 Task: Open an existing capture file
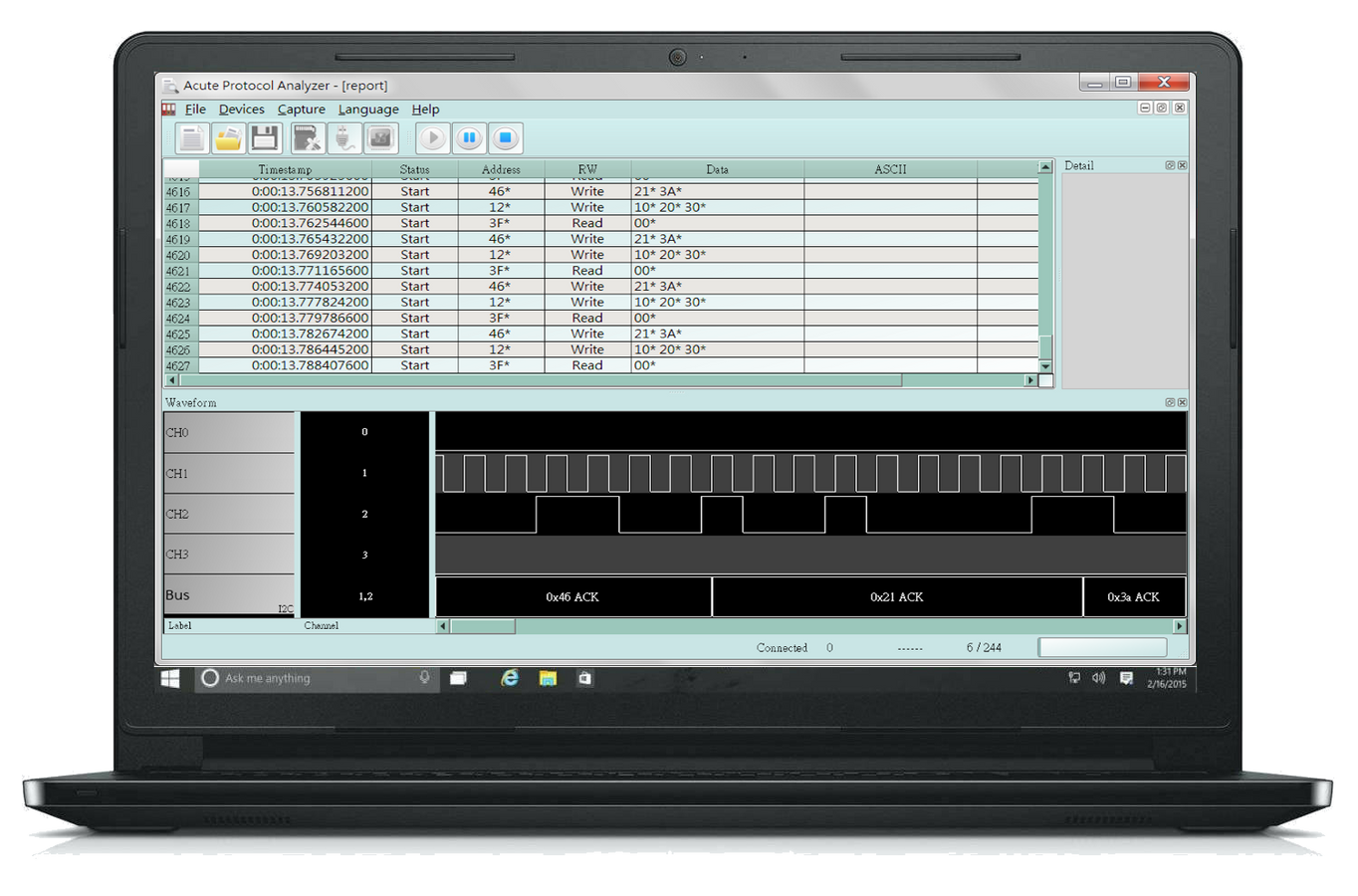point(228,138)
